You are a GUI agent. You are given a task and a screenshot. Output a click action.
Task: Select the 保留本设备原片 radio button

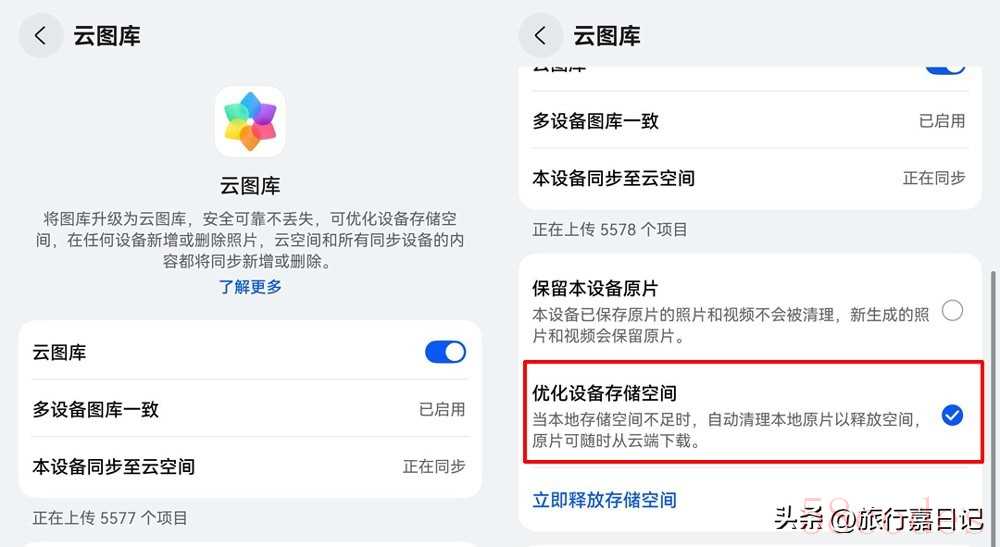952,311
